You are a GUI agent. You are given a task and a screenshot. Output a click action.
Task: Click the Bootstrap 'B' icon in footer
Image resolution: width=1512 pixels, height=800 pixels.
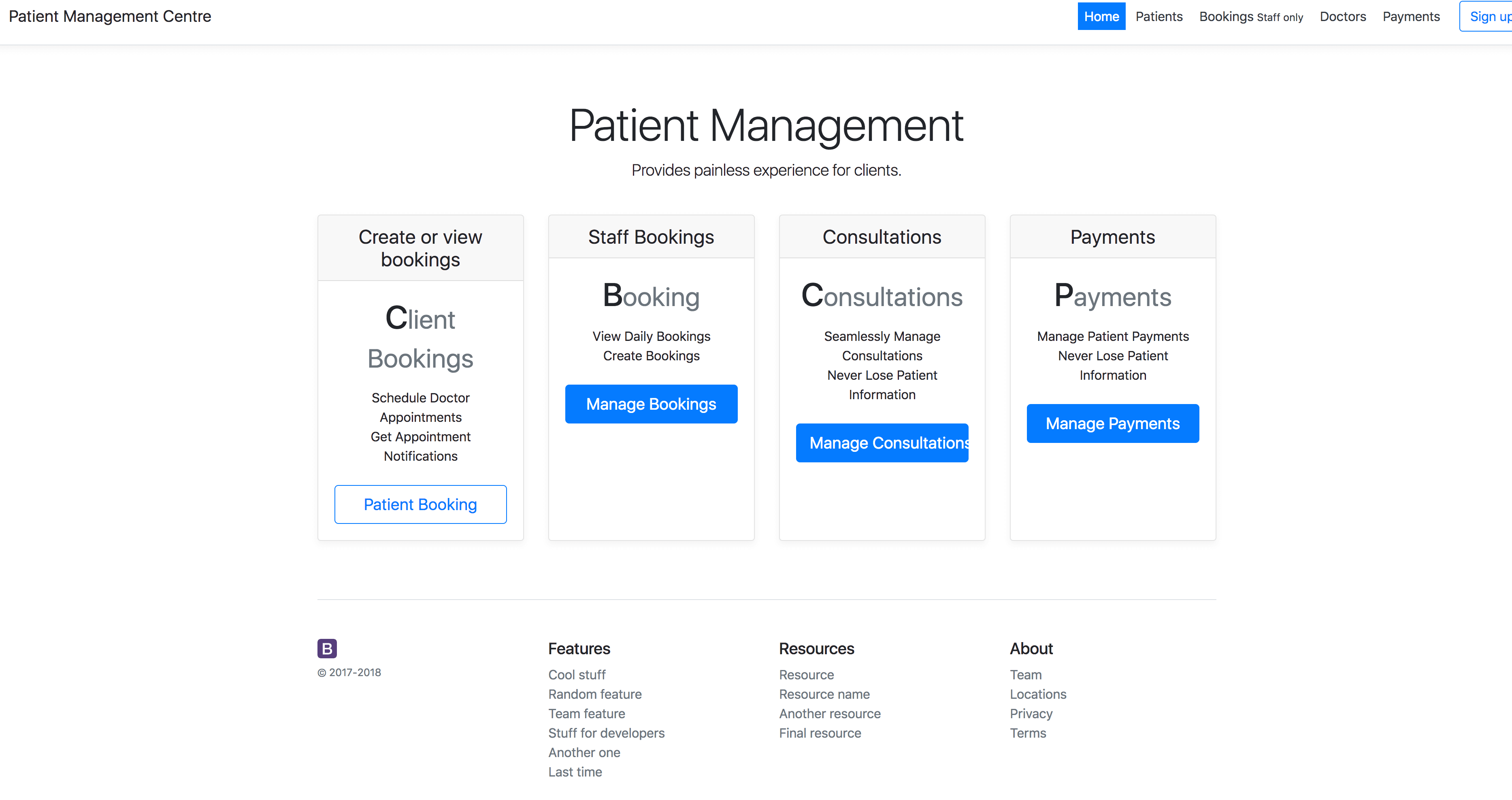[327, 648]
